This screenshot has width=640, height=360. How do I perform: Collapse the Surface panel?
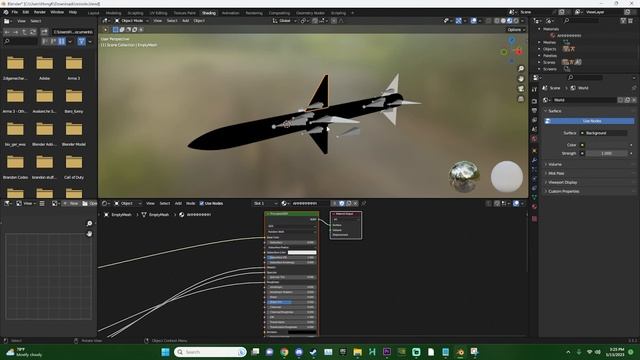click(554, 111)
